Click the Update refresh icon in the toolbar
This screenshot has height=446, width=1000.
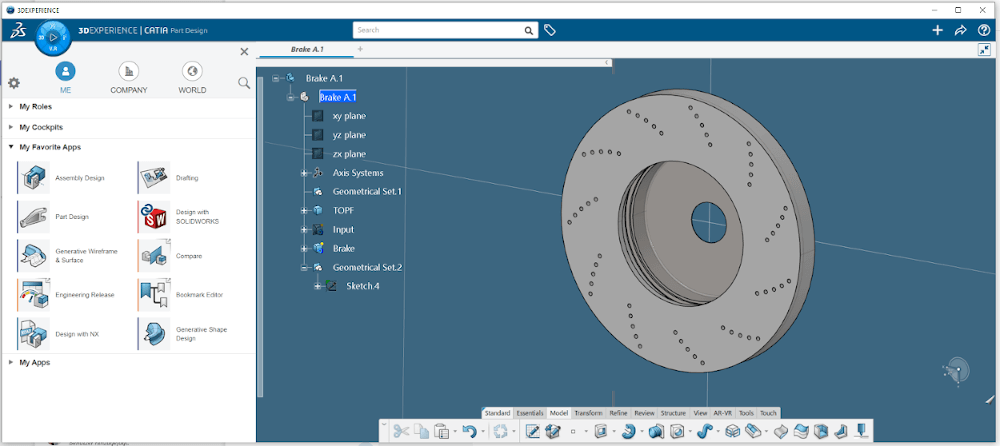pyautogui.click(x=500, y=431)
